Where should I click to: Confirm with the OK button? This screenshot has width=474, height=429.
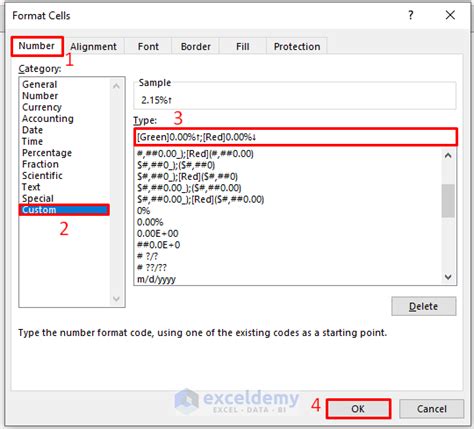[x=358, y=409]
